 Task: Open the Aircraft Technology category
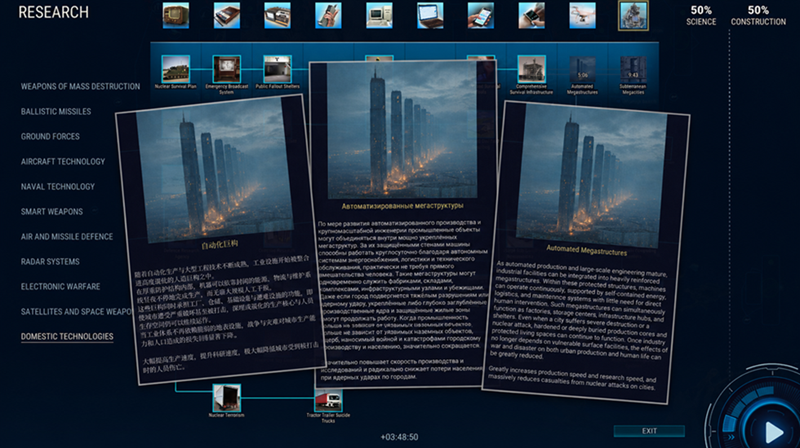pos(63,161)
